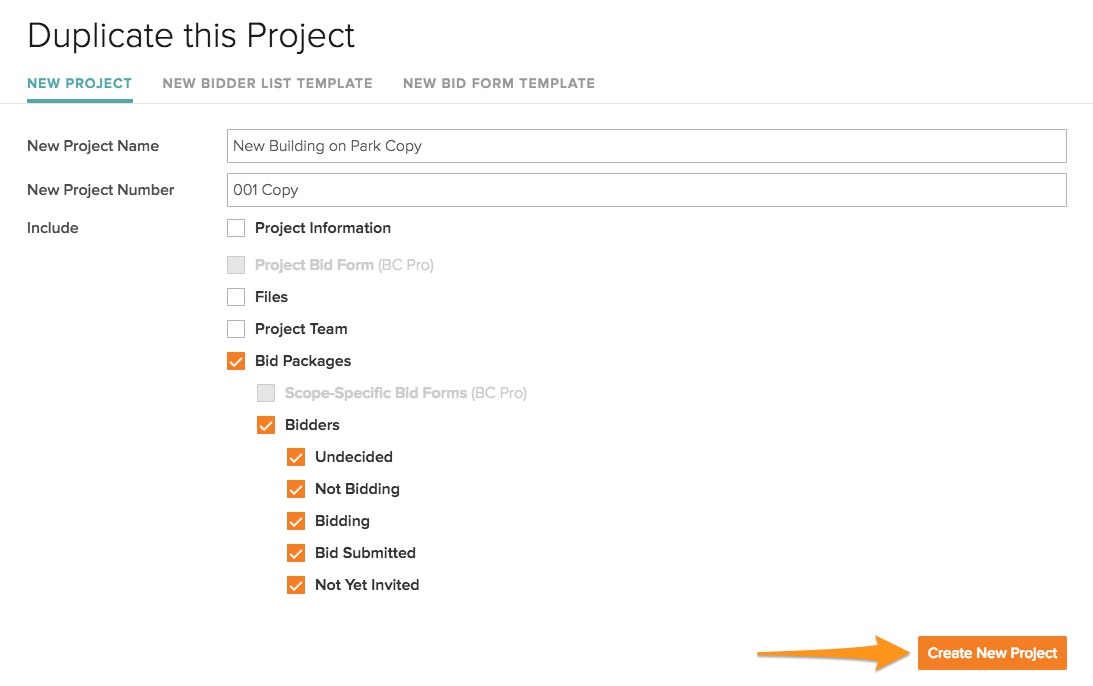This screenshot has height=686, width=1093.
Task: Click the Bid Packages label text
Action: [x=303, y=361]
